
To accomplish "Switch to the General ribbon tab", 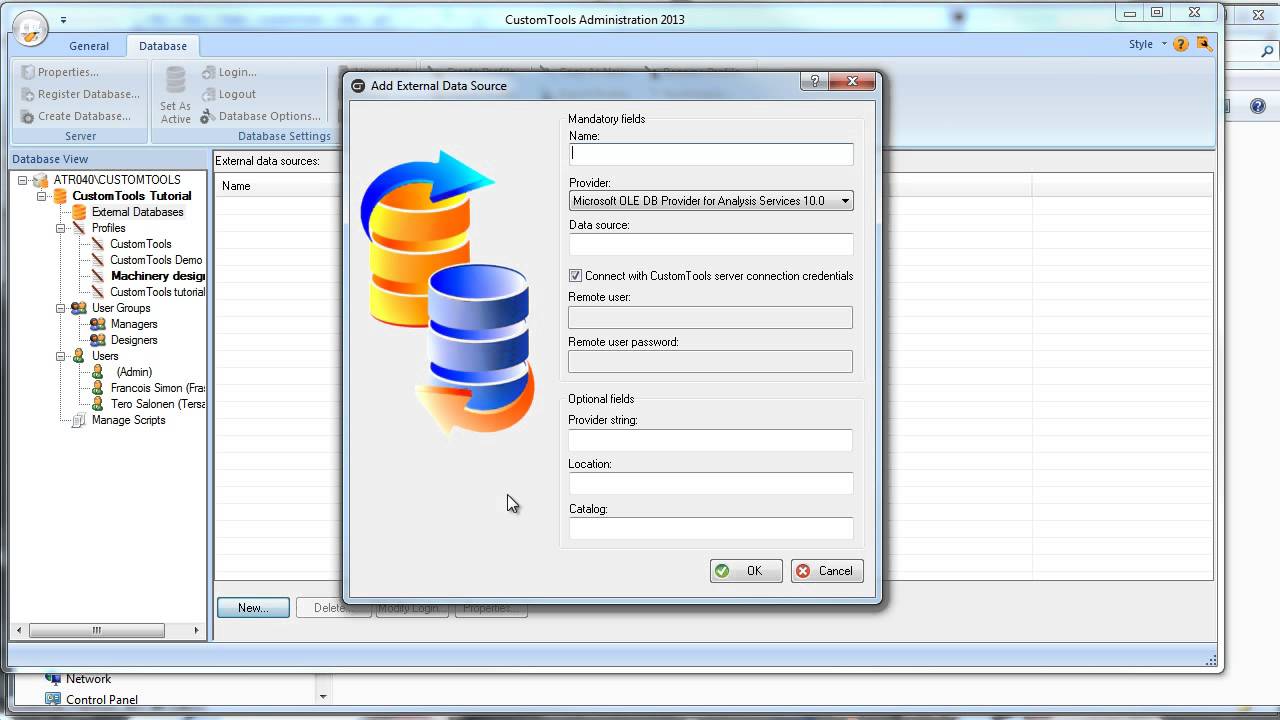I will click(x=89, y=46).
